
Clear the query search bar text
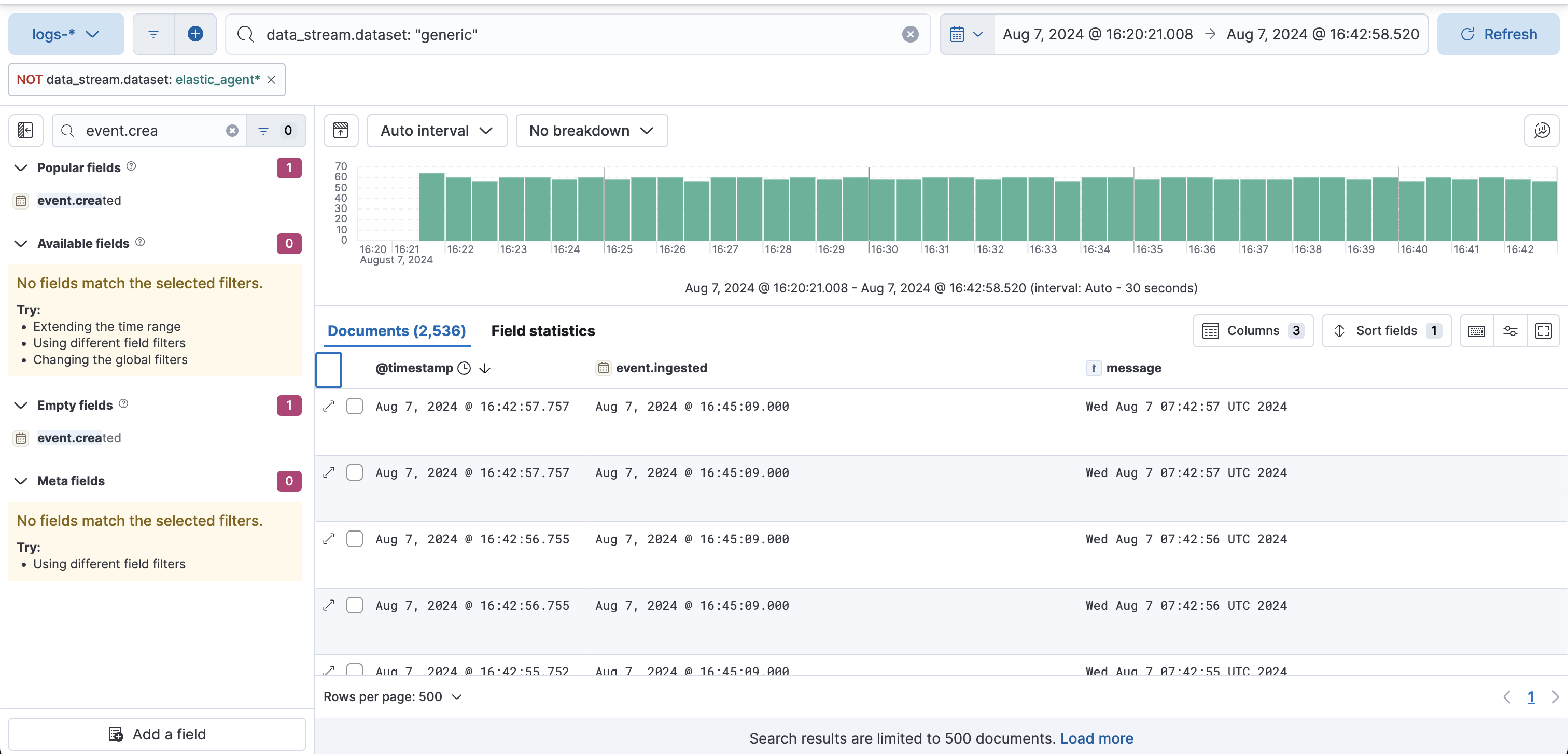tap(910, 34)
